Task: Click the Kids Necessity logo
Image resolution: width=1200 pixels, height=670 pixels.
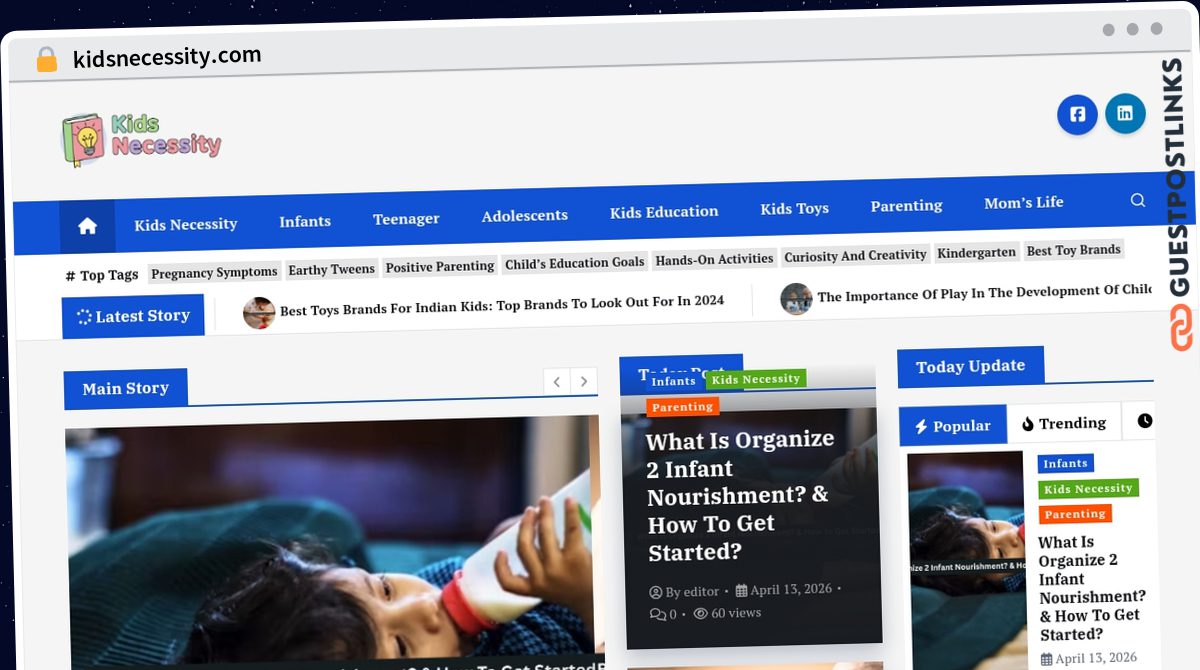Action: point(142,138)
